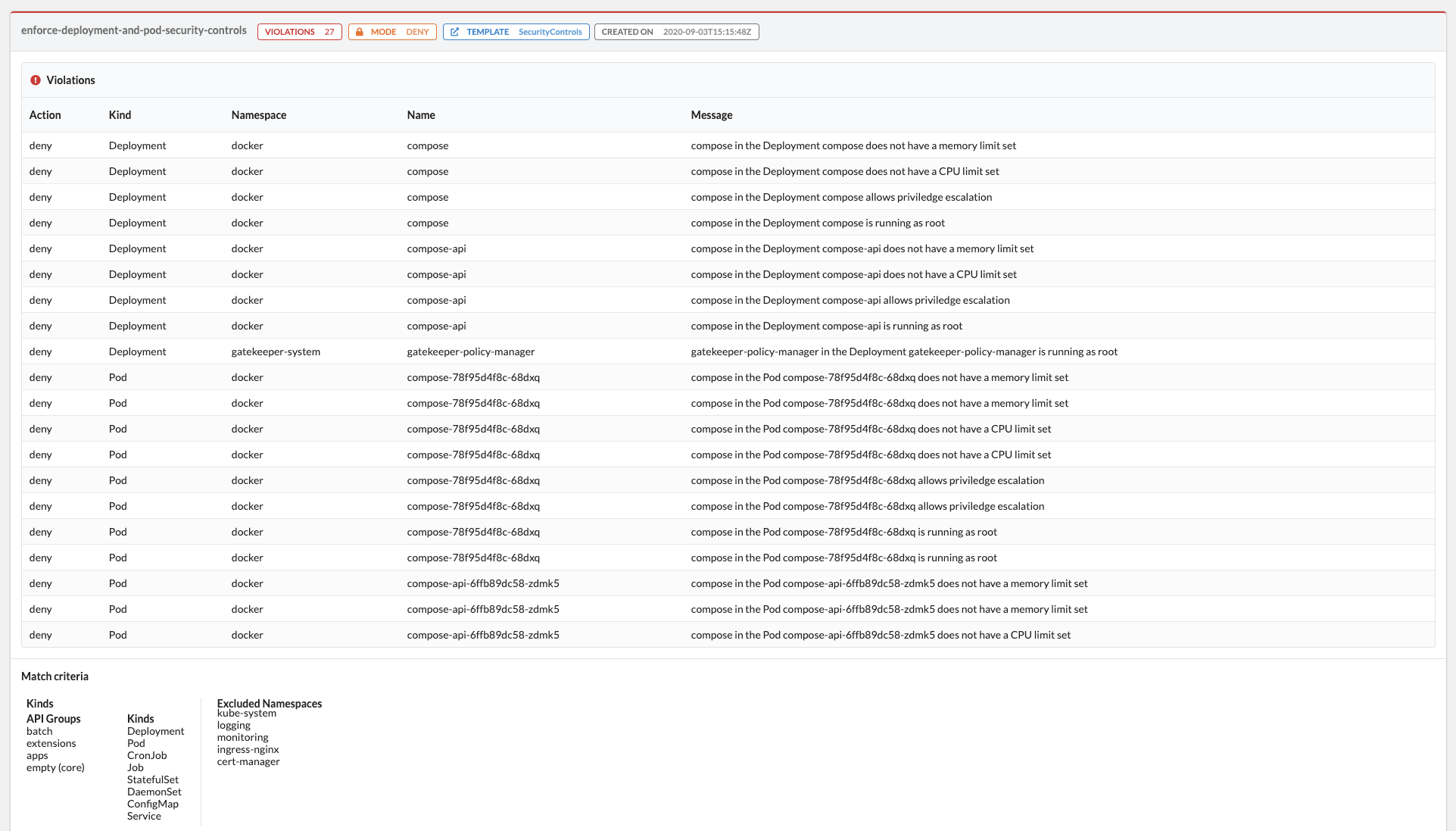The image size is (1456, 831).
Task: Click the Name column header
Action: pyautogui.click(x=421, y=115)
